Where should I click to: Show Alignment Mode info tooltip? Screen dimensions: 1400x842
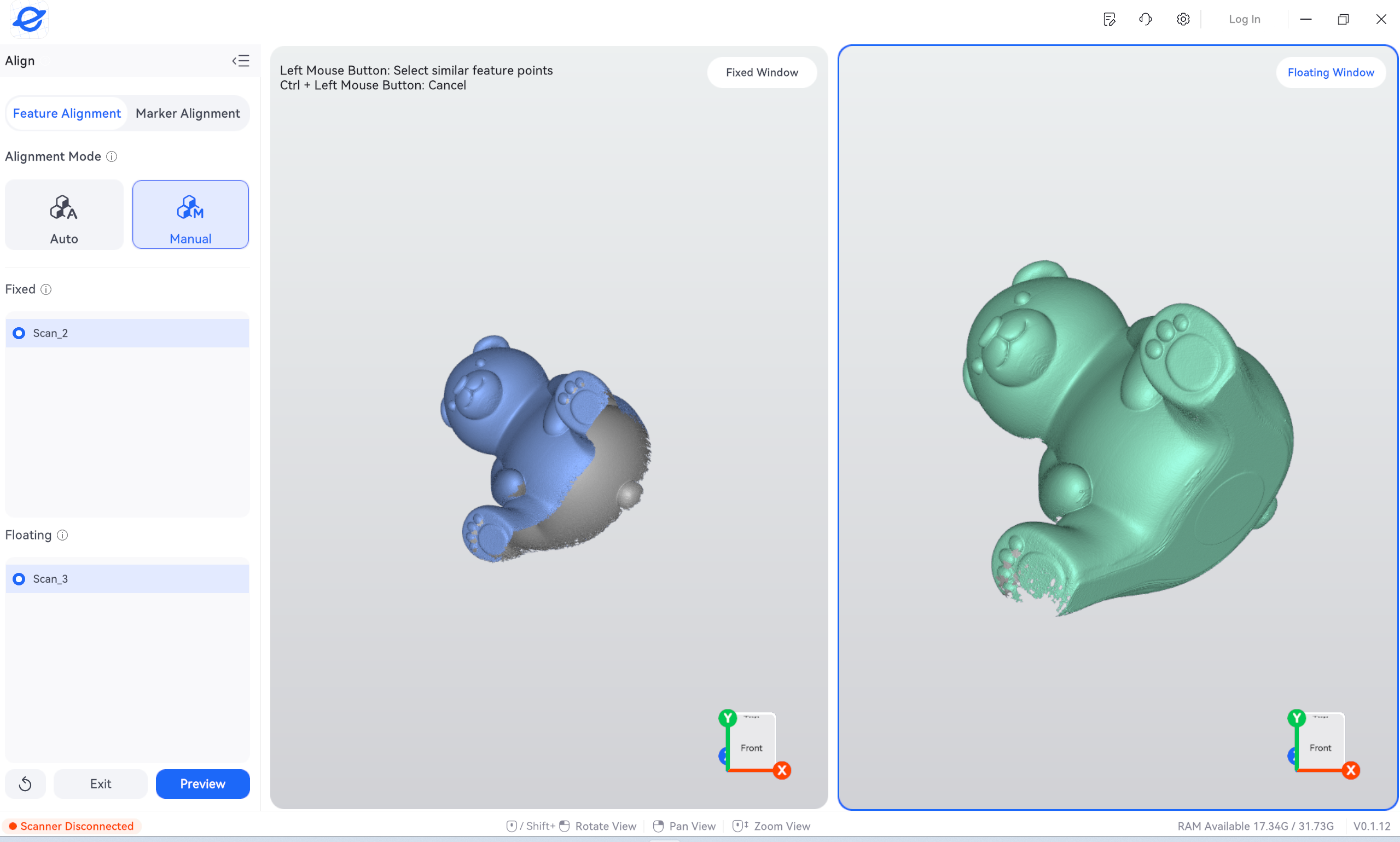tap(112, 156)
